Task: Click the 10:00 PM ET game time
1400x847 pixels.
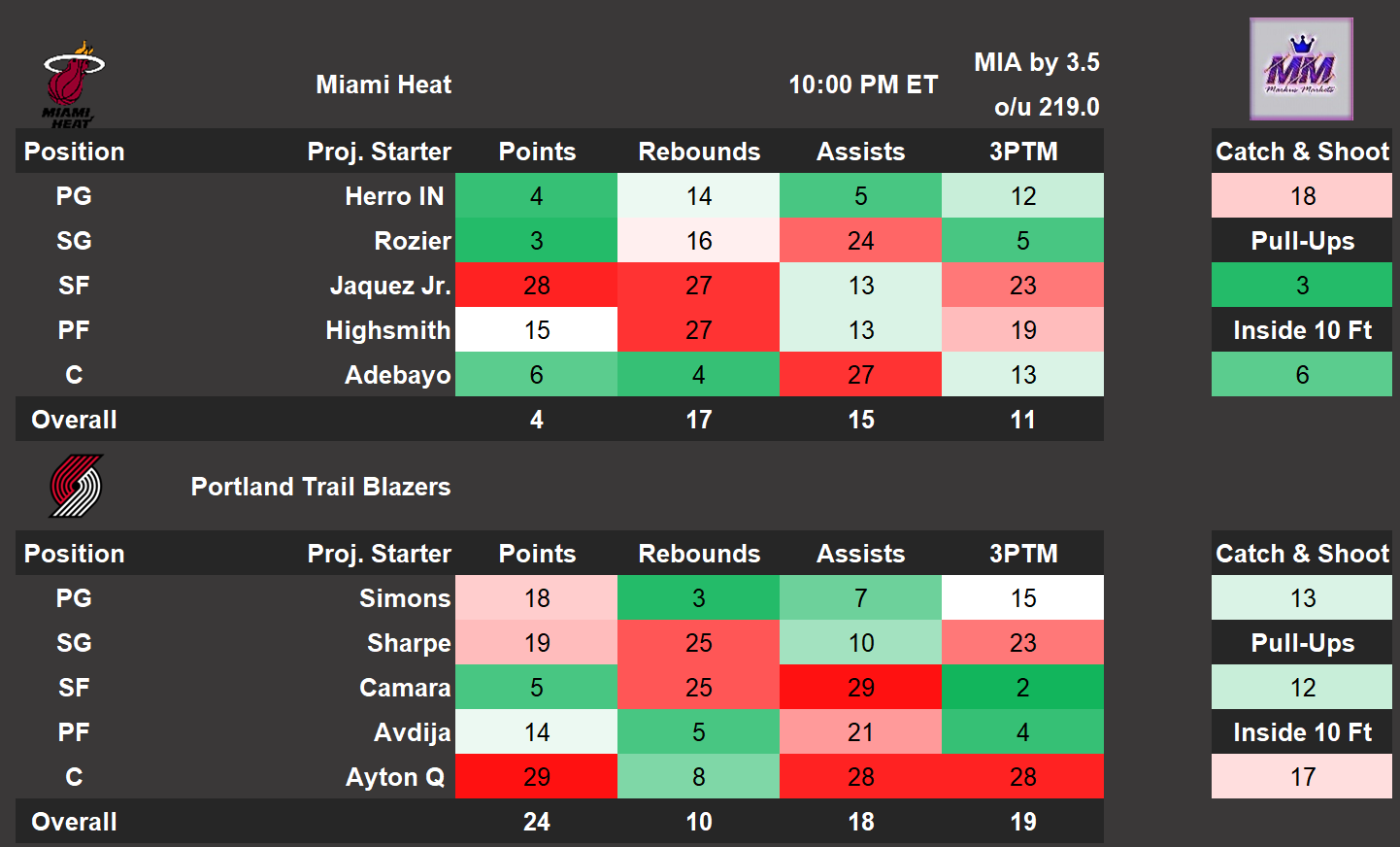Action: (x=863, y=85)
